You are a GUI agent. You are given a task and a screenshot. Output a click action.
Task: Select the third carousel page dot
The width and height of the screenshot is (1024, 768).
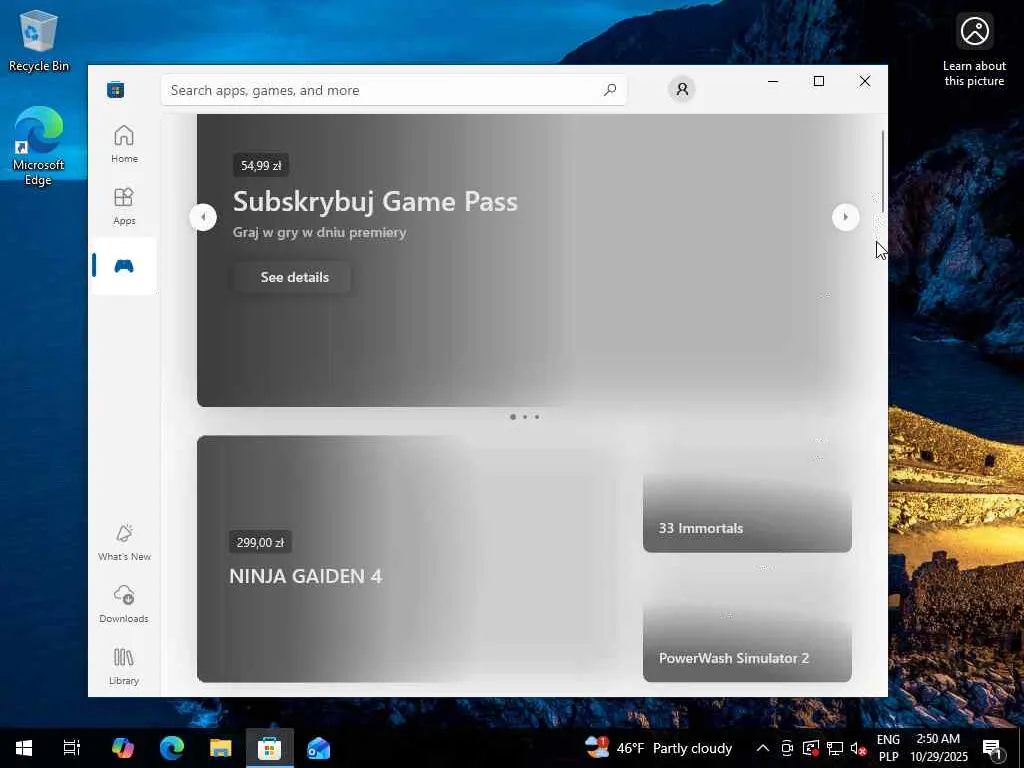[537, 417]
